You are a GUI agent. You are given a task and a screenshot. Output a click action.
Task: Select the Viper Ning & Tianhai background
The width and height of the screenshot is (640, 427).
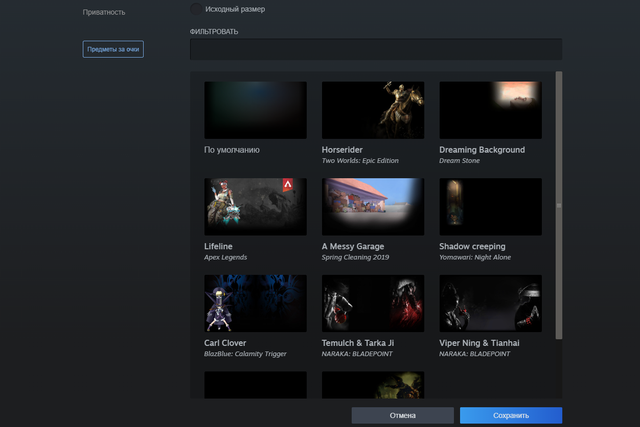coord(490,303)
